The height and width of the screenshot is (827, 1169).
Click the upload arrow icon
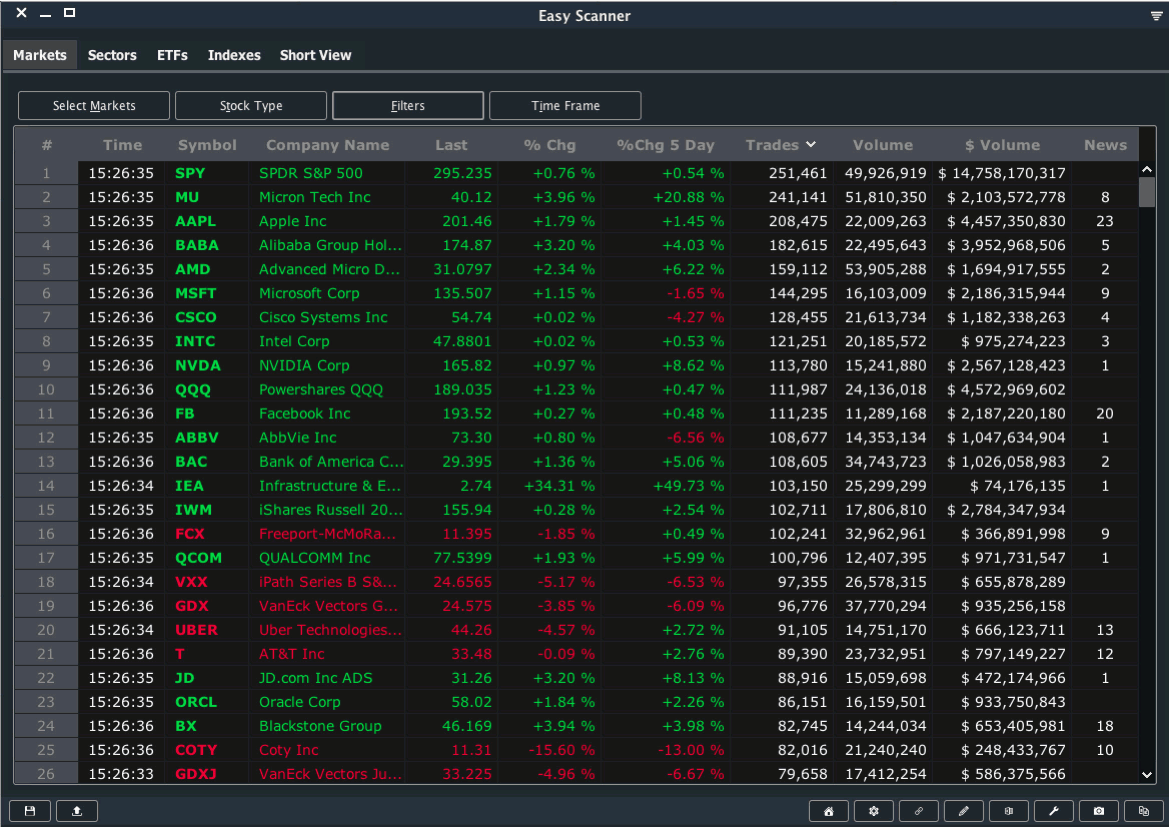point(77,811)
